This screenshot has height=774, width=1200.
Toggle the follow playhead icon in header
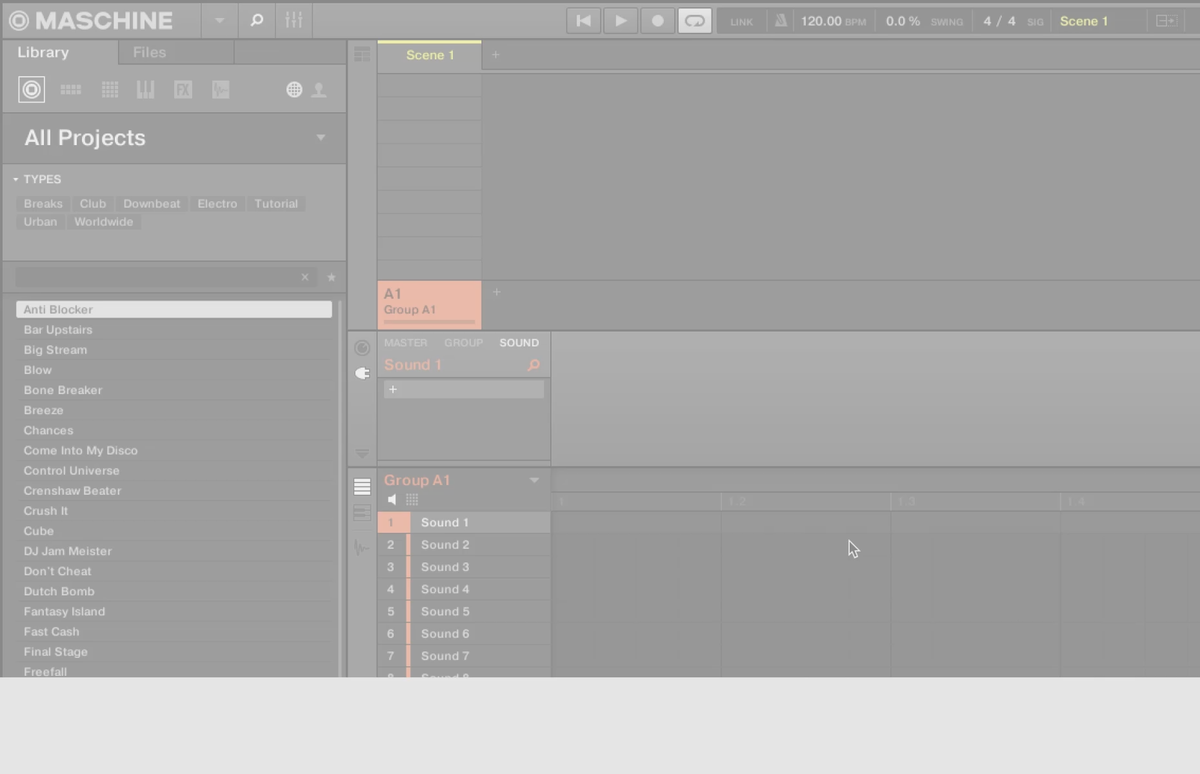pos(1165,21)
